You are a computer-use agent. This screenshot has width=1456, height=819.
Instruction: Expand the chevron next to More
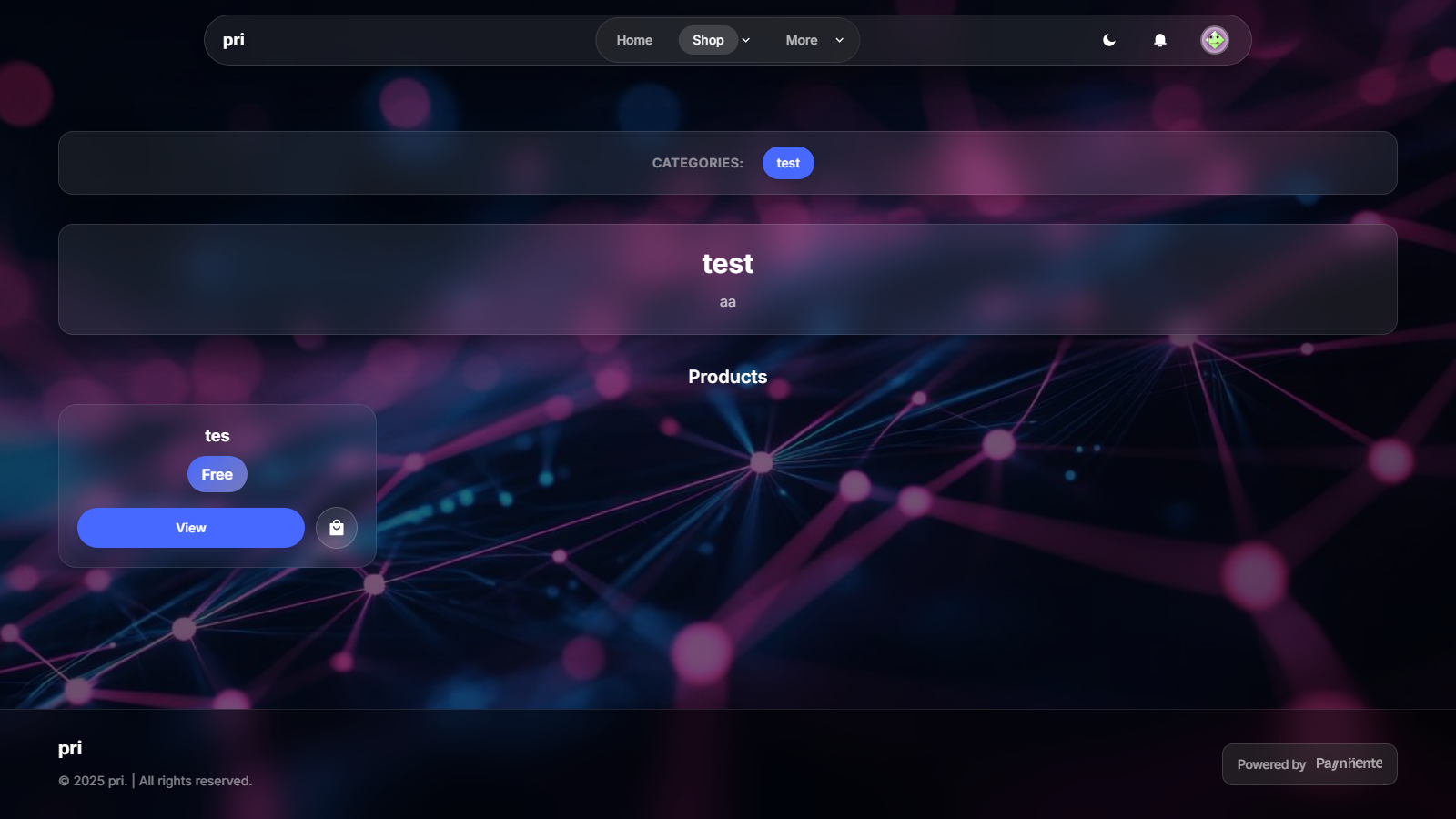click(839, 40)
